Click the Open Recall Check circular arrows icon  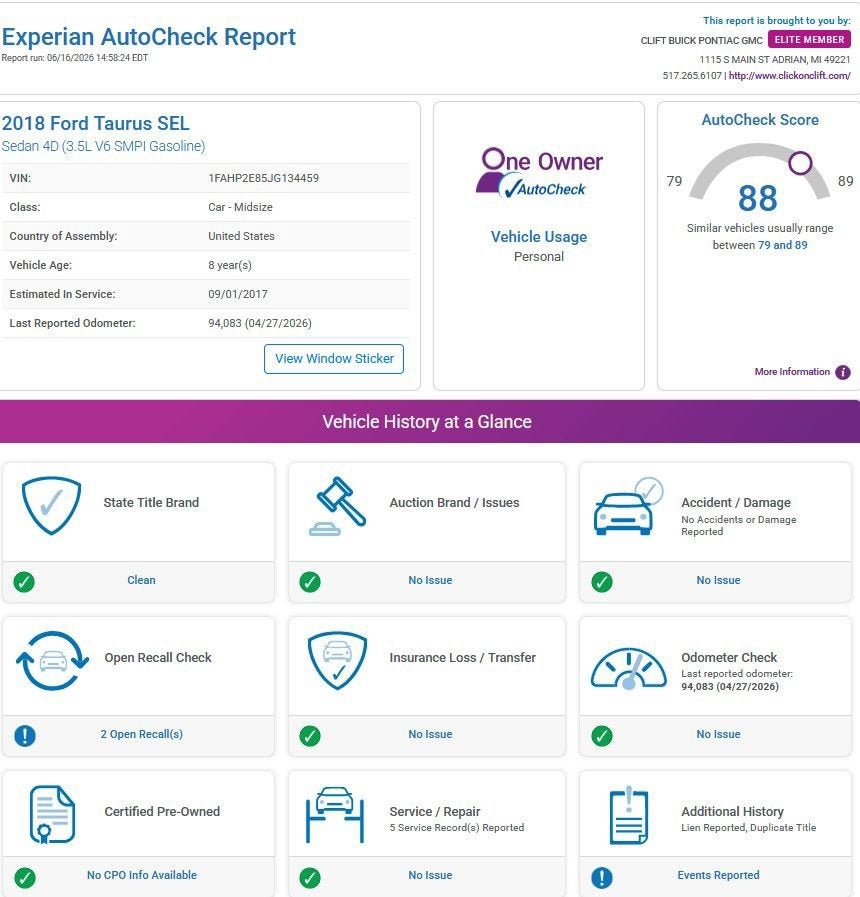53,660
